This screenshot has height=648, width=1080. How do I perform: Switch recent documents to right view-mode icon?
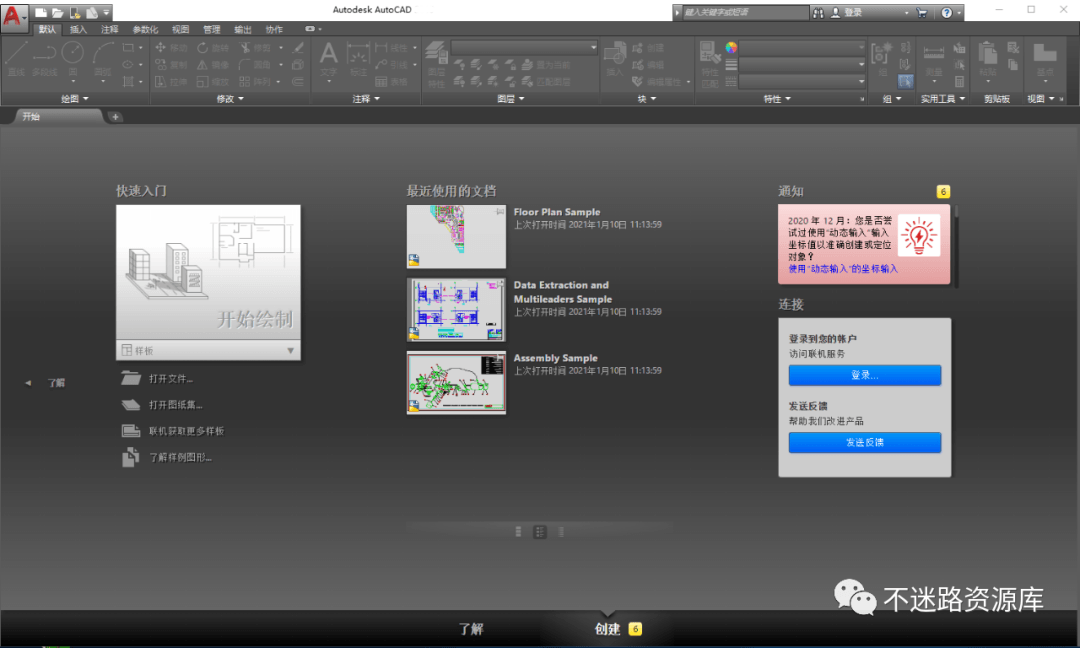point(561,532)
